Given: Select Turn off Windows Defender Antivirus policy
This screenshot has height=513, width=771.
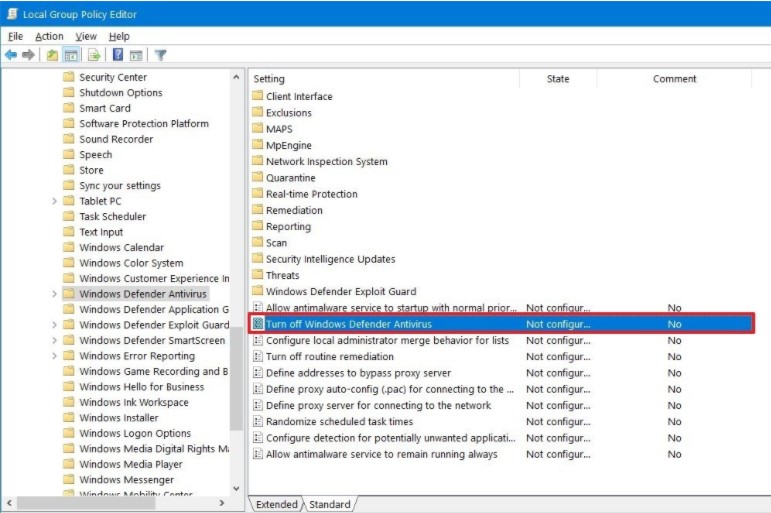Looking at the screenshot, I should (348, 324).
